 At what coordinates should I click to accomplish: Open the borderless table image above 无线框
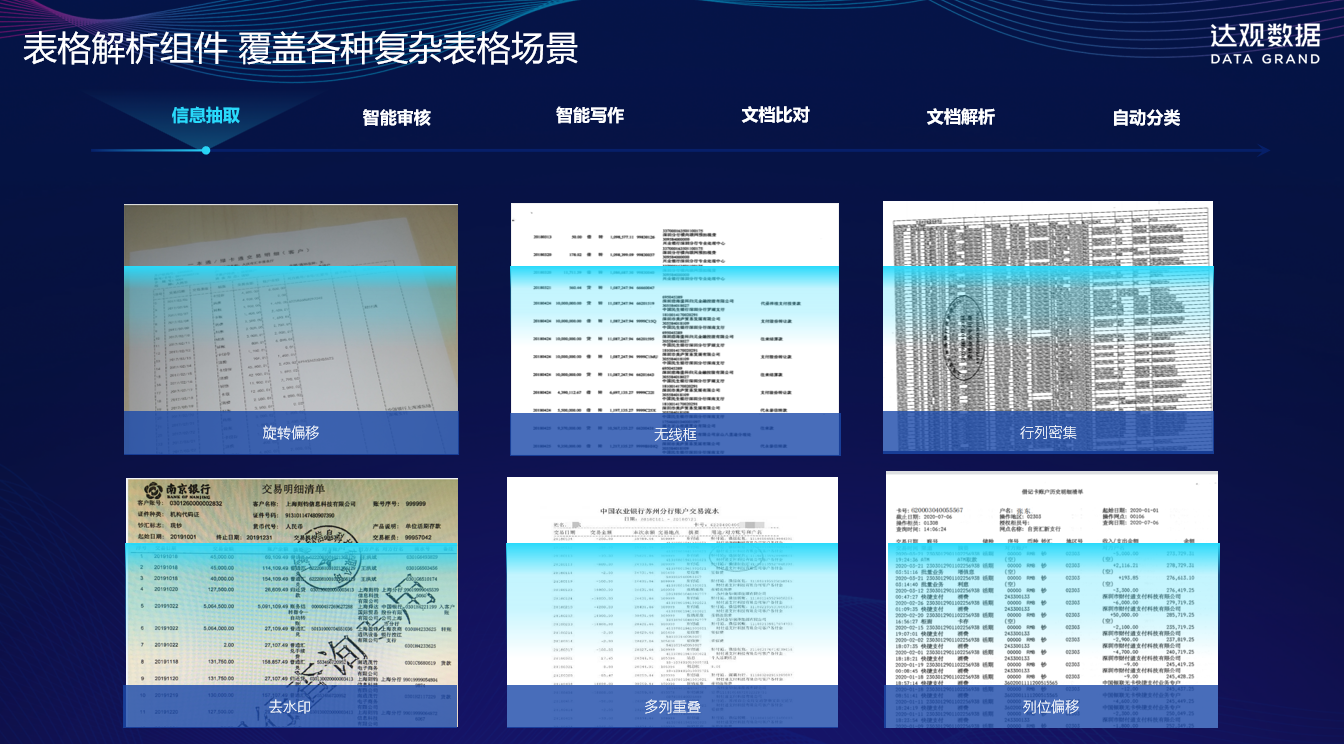tap(675, 310)
